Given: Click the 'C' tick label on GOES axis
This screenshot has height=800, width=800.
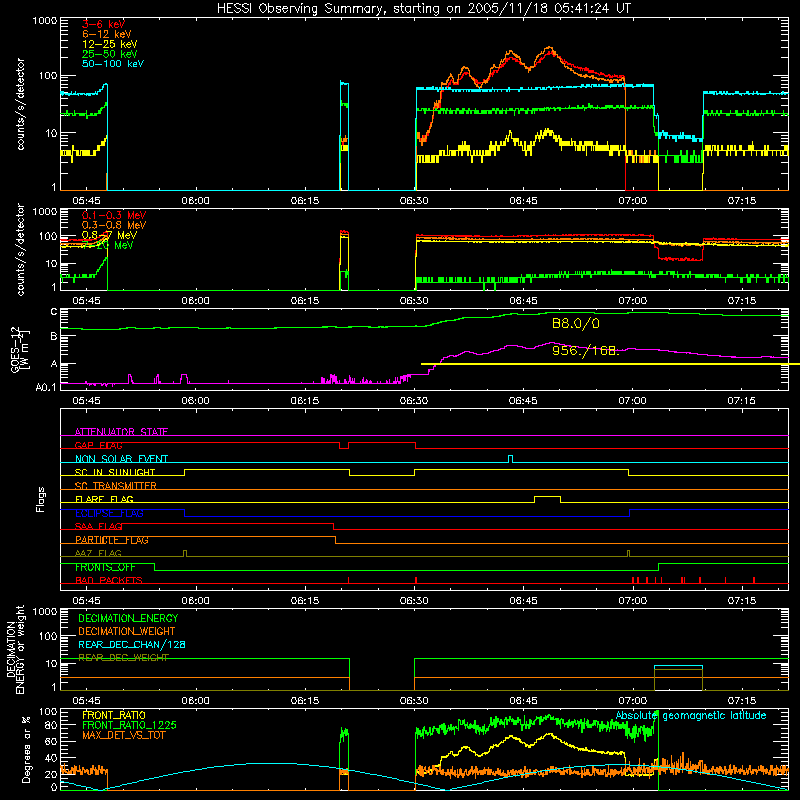Looking at the screenshot, I should pos(54,312).
